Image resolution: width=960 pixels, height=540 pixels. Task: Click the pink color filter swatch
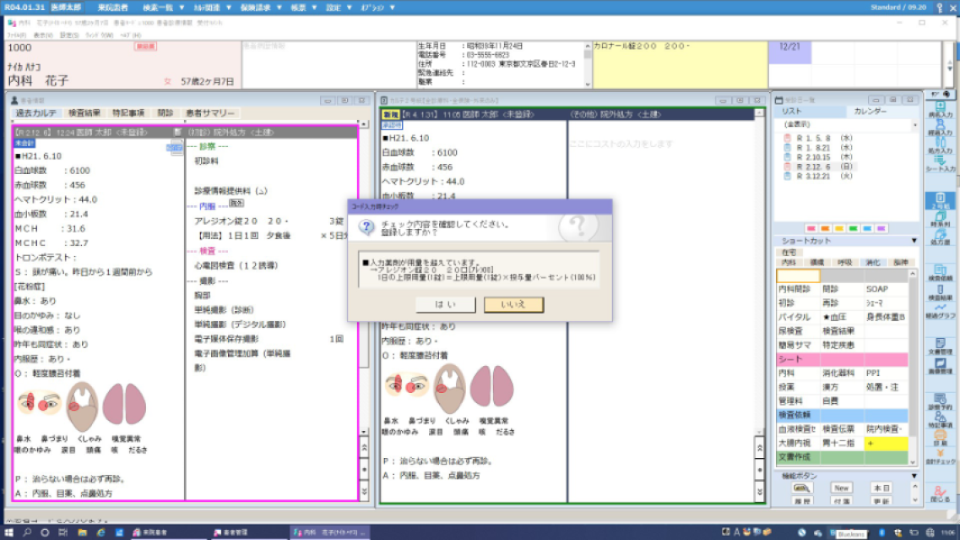(810, 228)
